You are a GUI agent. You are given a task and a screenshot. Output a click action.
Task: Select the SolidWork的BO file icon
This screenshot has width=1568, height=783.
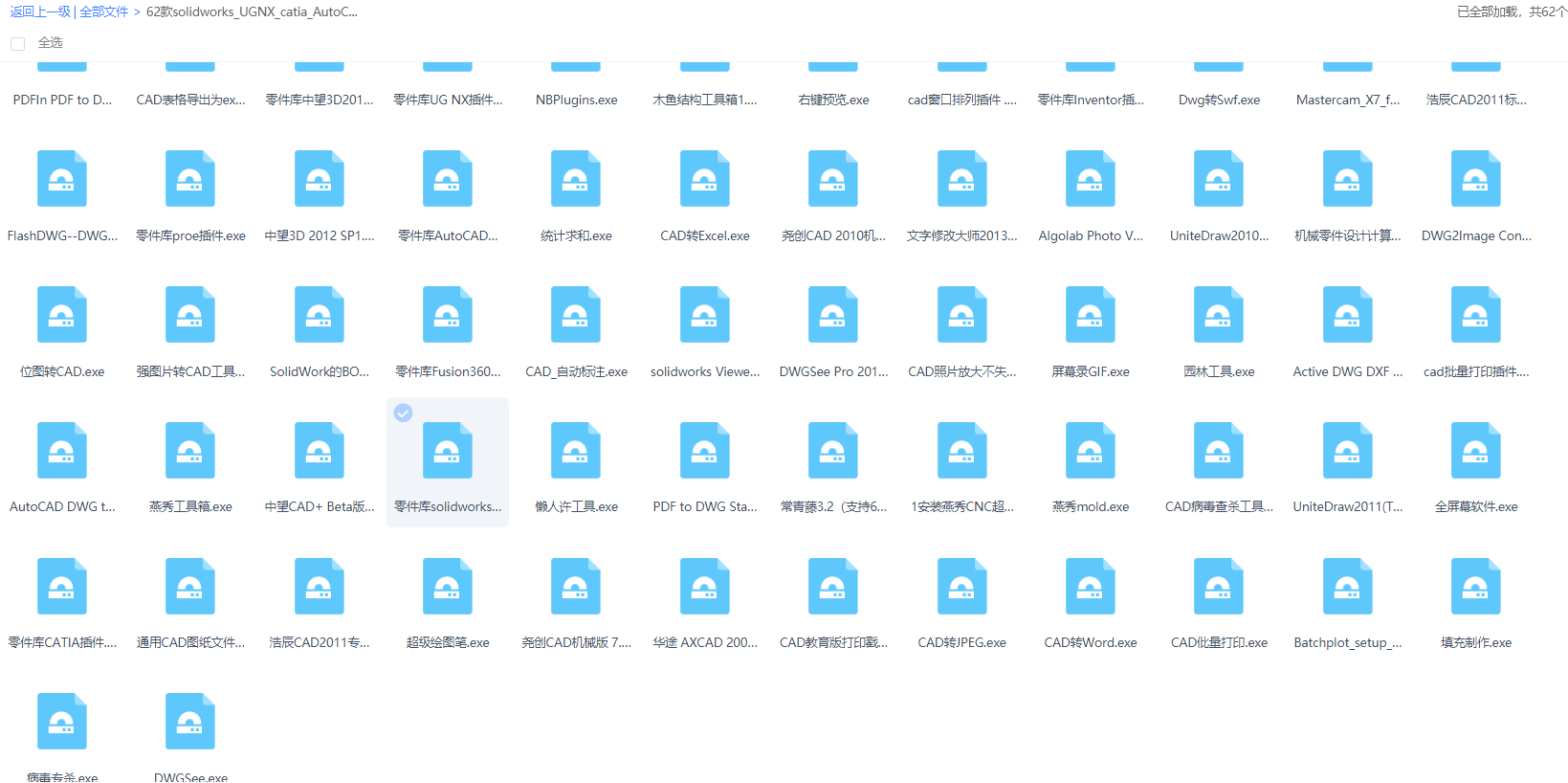320,314
